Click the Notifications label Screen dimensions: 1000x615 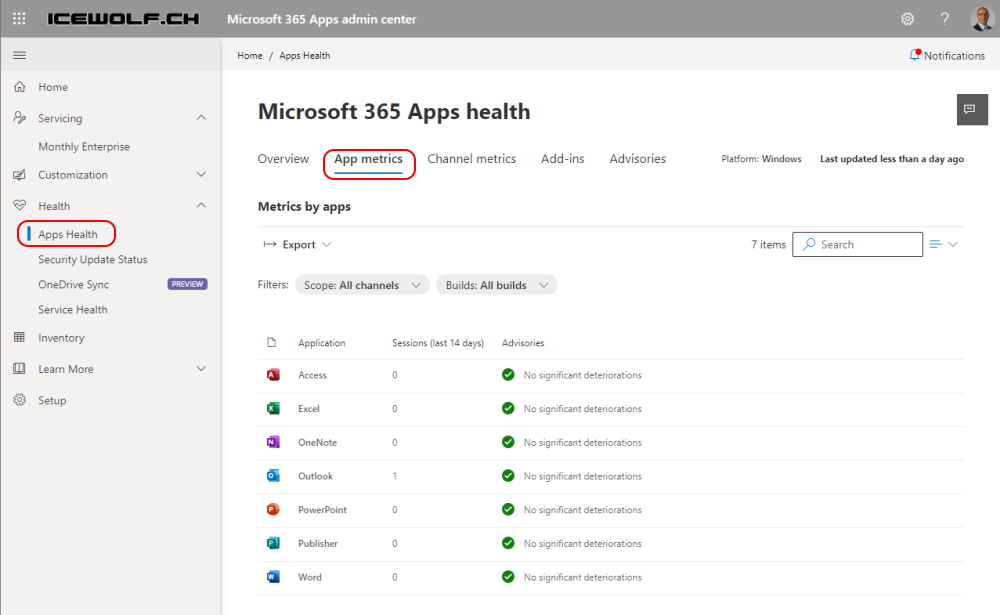[954, 56]
